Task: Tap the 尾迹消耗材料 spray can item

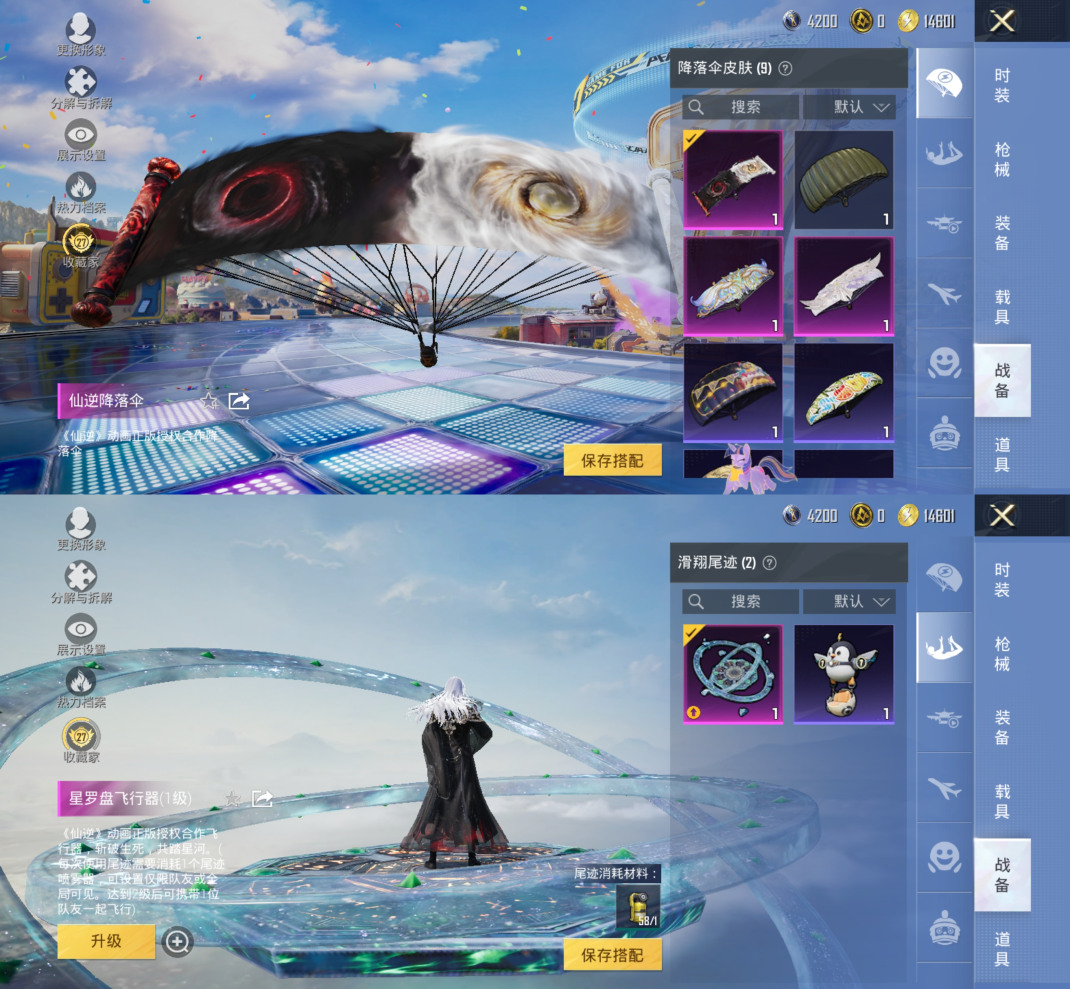Action: (638, 906)
